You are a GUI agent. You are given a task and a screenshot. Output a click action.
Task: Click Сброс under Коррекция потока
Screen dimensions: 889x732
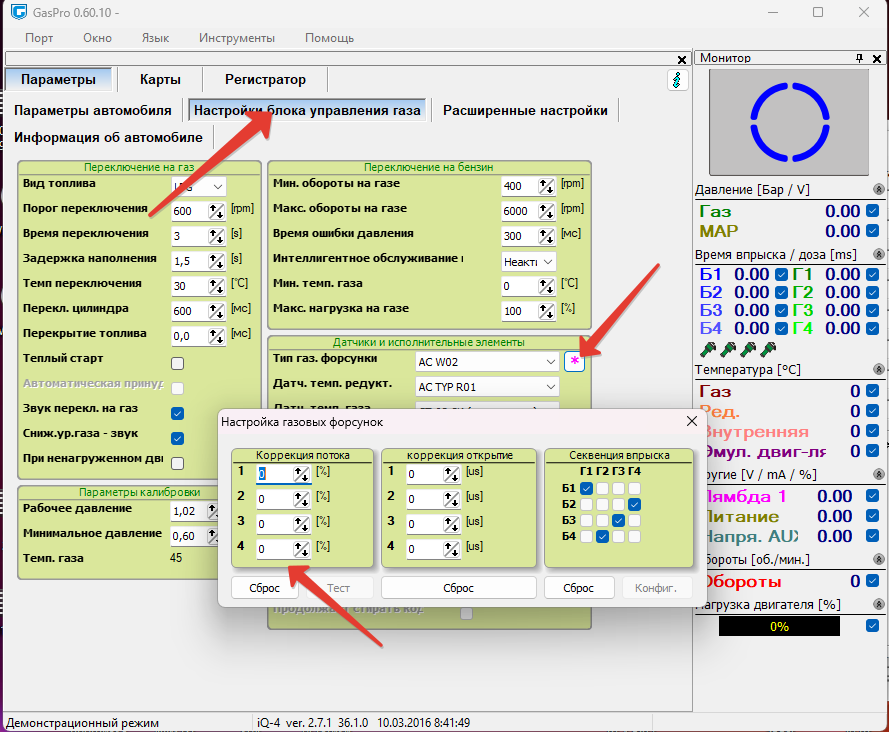click(265, 588)
